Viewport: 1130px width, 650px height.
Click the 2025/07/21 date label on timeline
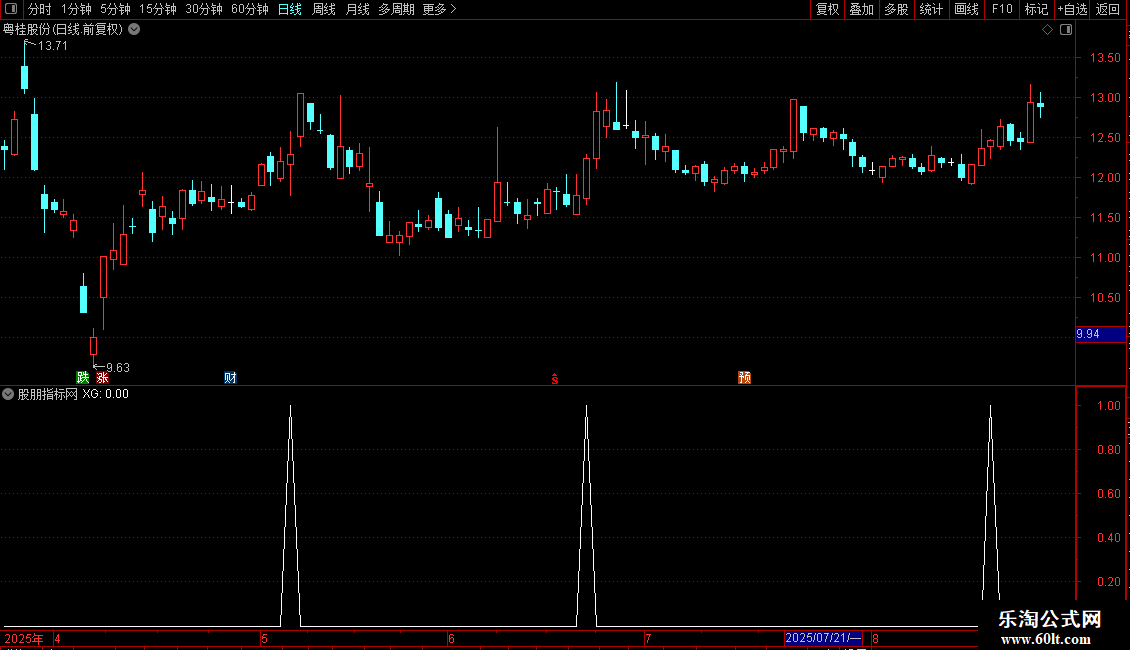coord(823,638)
